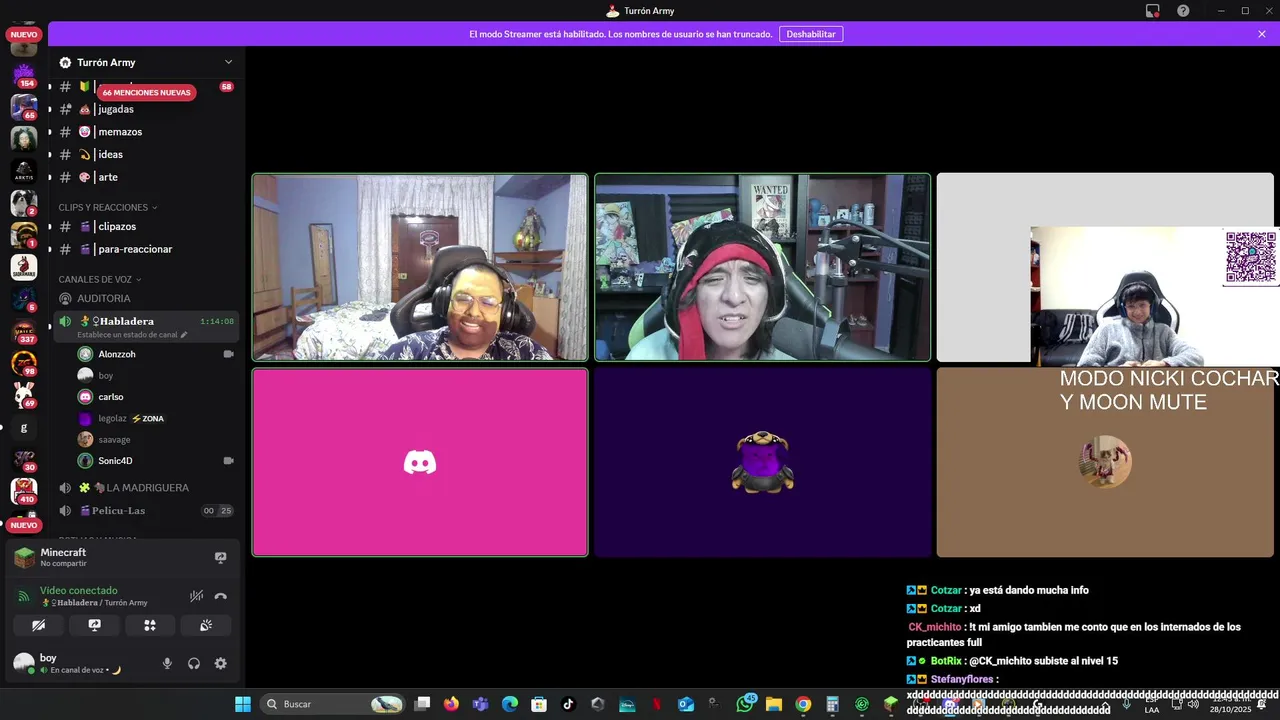1280x720 pixels.
Task: Select user Sonic4D in voice list
Action: 156,461
